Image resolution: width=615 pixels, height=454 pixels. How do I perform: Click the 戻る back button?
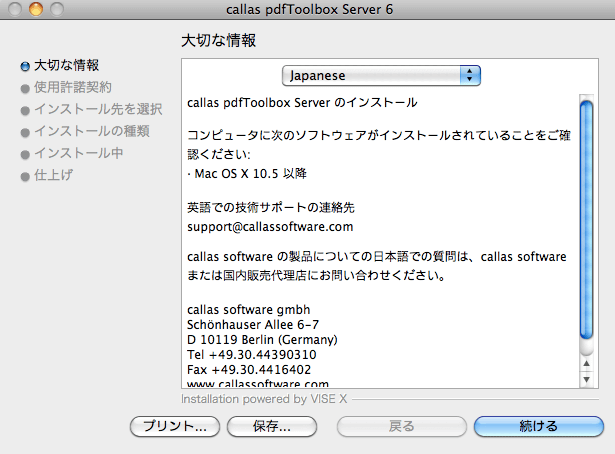[x=402, y=426]
